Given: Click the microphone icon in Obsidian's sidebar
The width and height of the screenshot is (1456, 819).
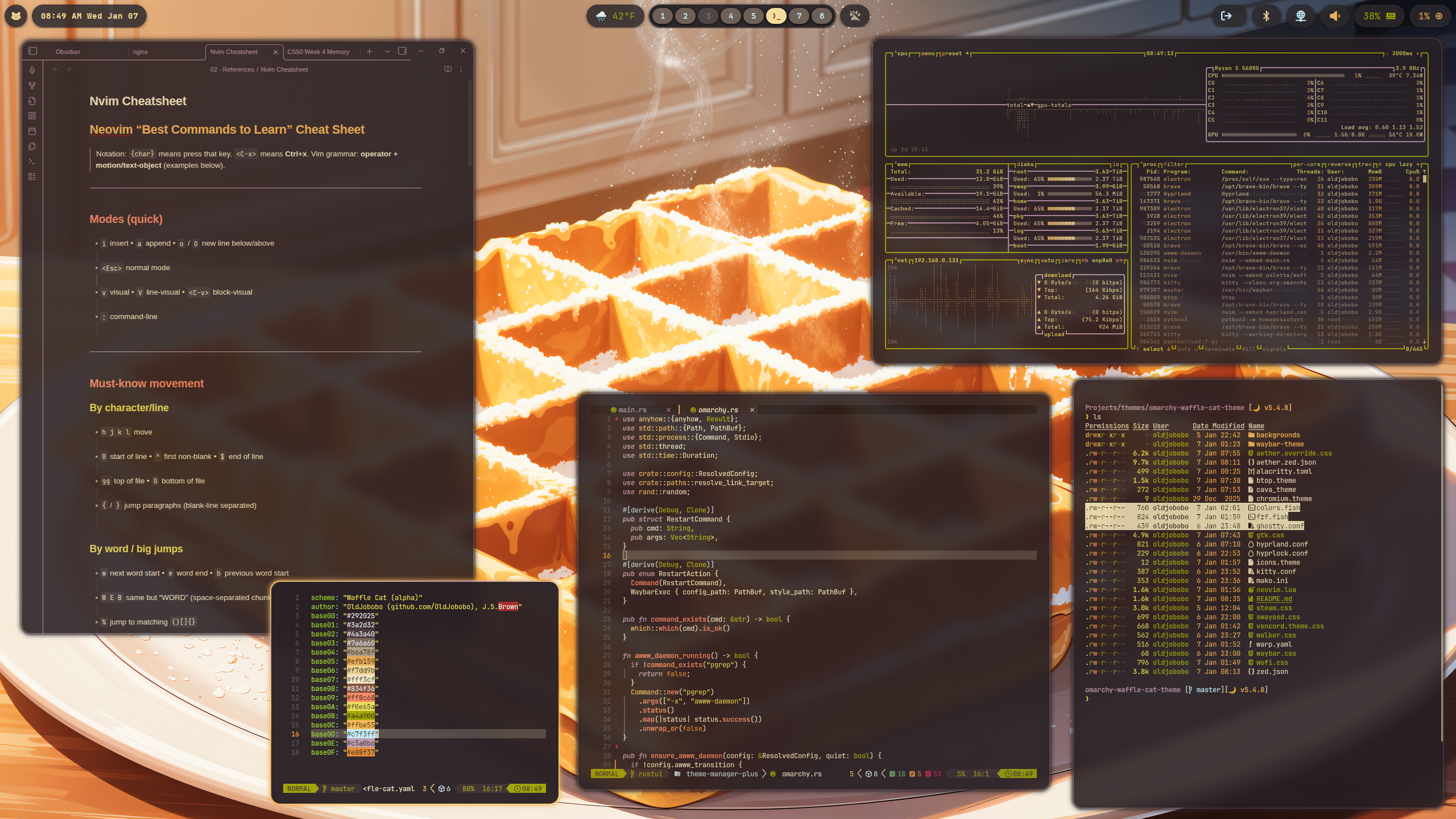Looking at the screenshot, I should 32,70.
